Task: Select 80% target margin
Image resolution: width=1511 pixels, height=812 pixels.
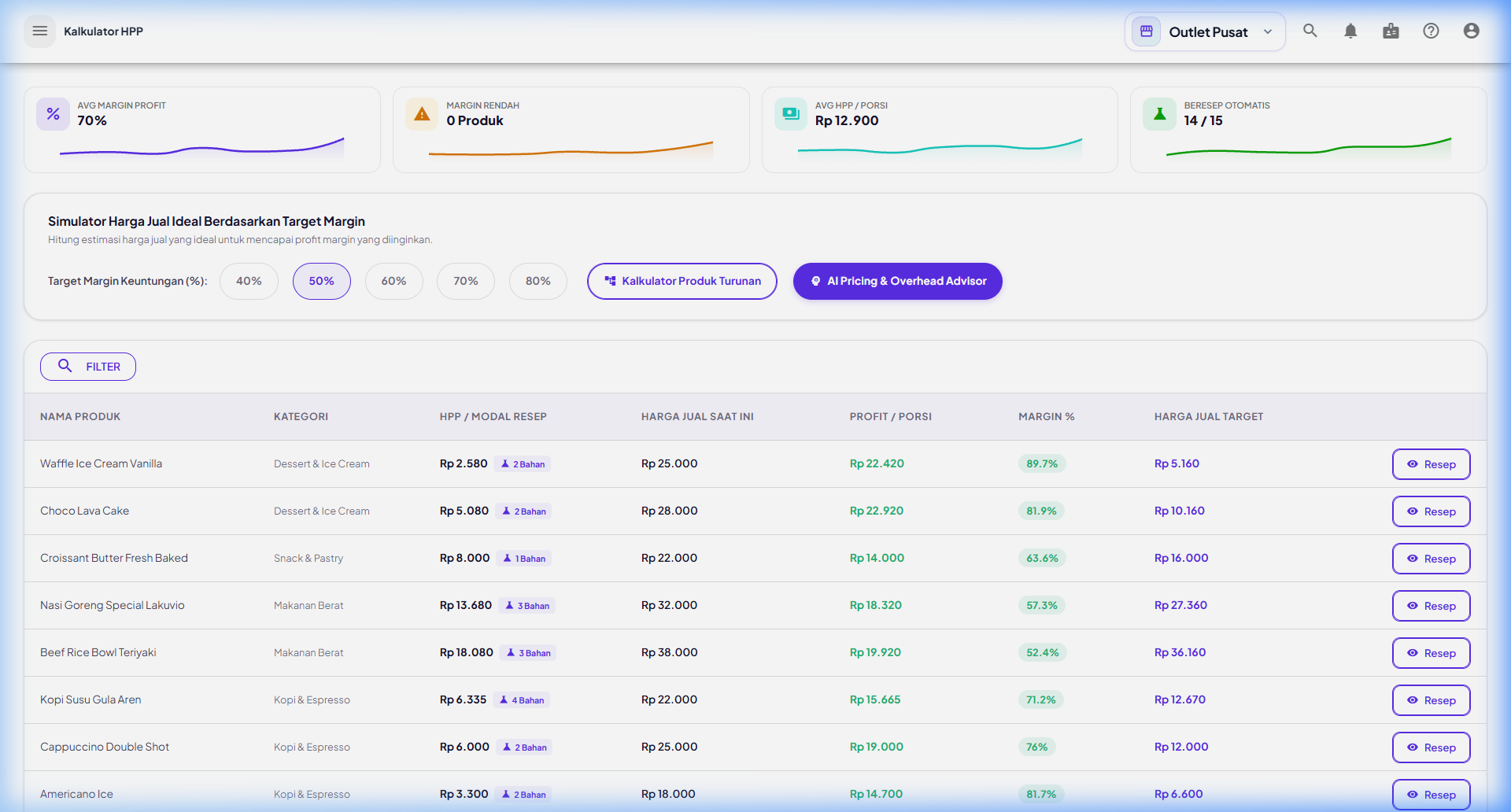Action: (x=538, y=281)
